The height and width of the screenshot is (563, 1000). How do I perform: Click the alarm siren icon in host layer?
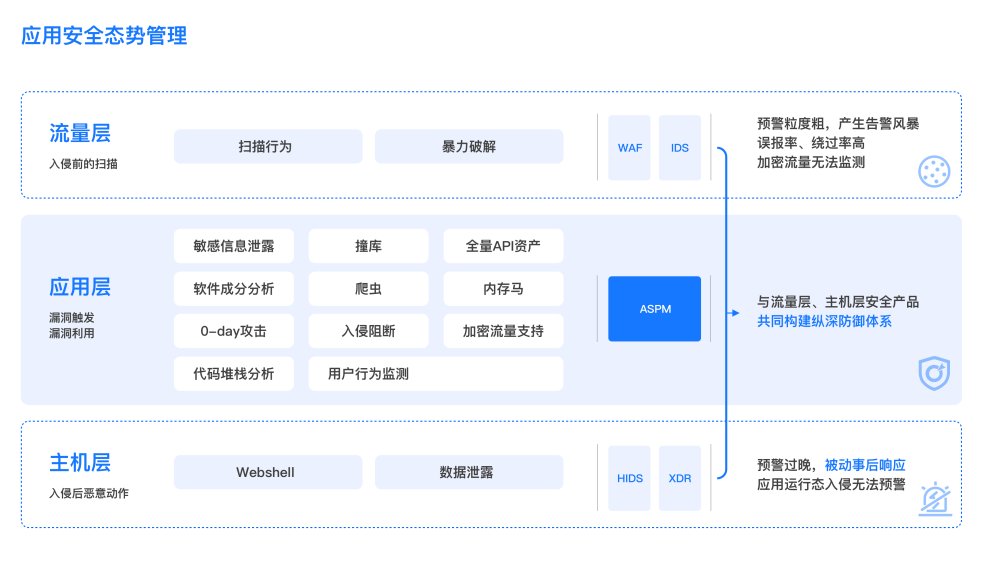coord(934,499)
